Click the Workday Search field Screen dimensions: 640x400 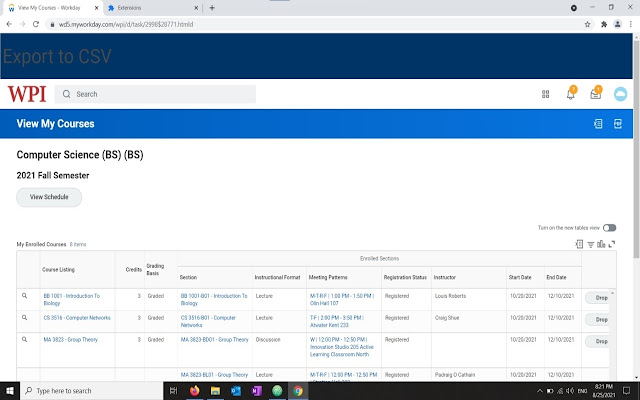tap(155, 94)
